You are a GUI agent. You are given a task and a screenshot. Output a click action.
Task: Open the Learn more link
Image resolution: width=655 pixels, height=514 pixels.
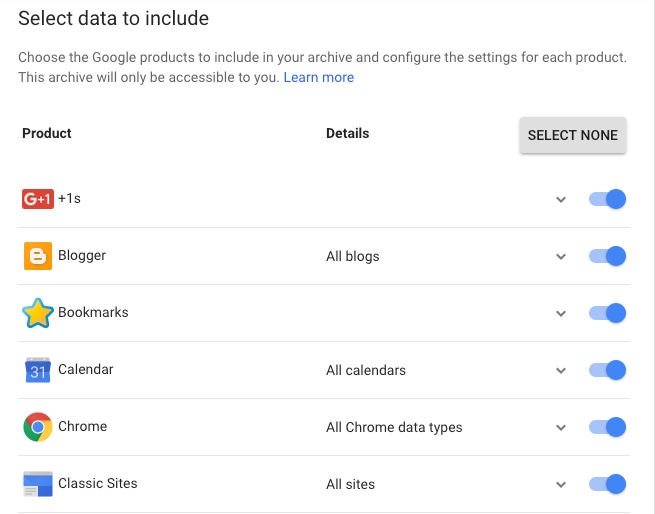coord(319,77)
